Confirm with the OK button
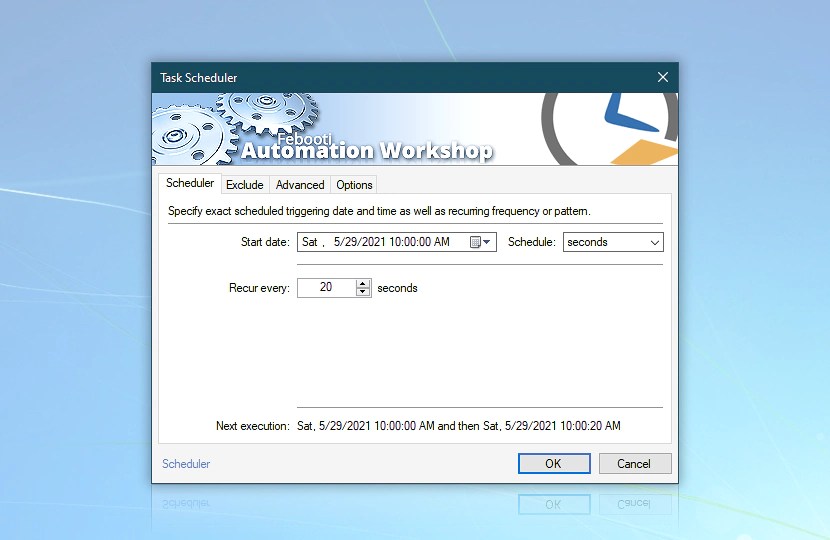This screenshot has width=830, height=540. [554, 464]
